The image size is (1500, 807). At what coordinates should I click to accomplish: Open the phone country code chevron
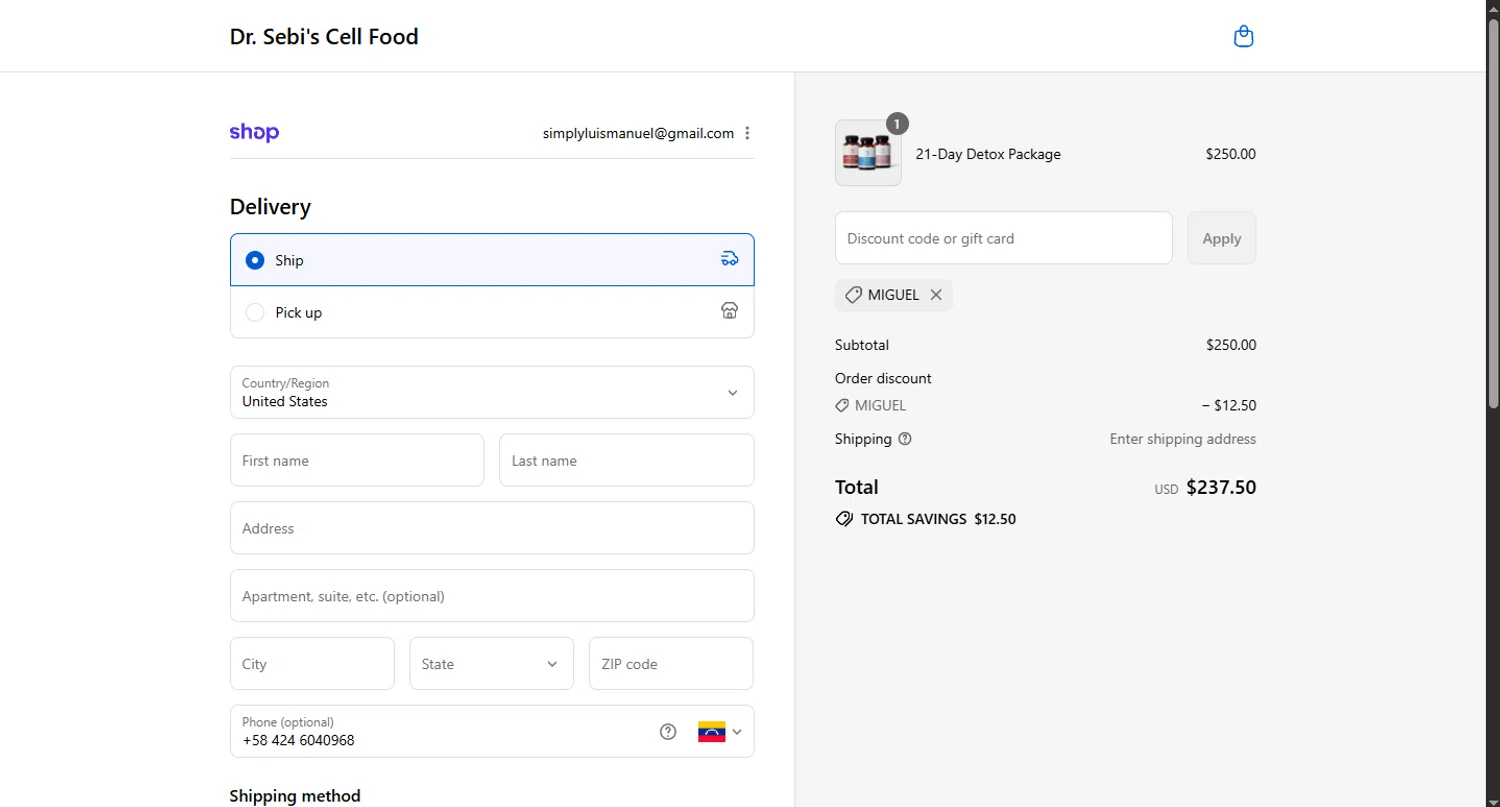(x=737, y=732)
